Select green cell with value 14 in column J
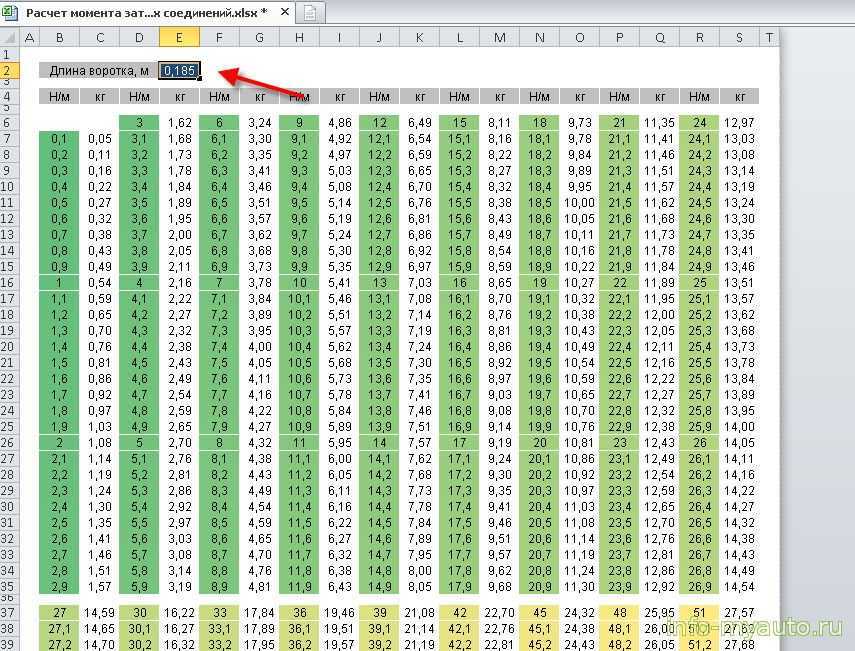The width and height of the screenshot is (855, 651). pyautogui.click(x=380, y=443)
